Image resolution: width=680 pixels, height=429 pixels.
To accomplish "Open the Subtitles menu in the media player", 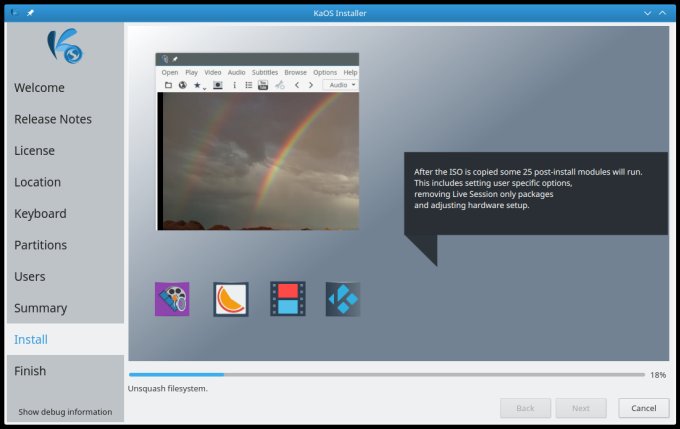I will tap(265, 72).
